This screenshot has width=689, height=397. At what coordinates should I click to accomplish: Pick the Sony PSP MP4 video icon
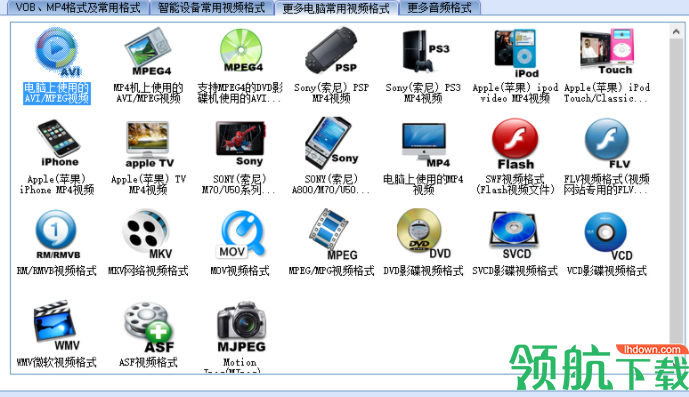[x=332, y=51]
